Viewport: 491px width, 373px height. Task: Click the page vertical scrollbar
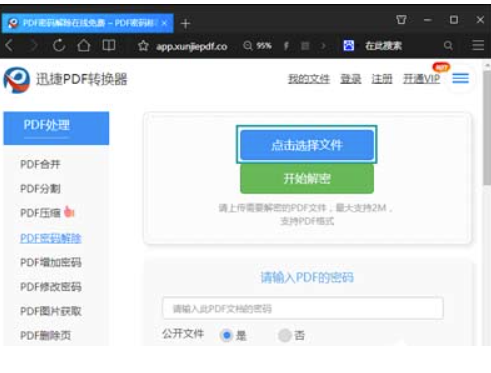487,127
